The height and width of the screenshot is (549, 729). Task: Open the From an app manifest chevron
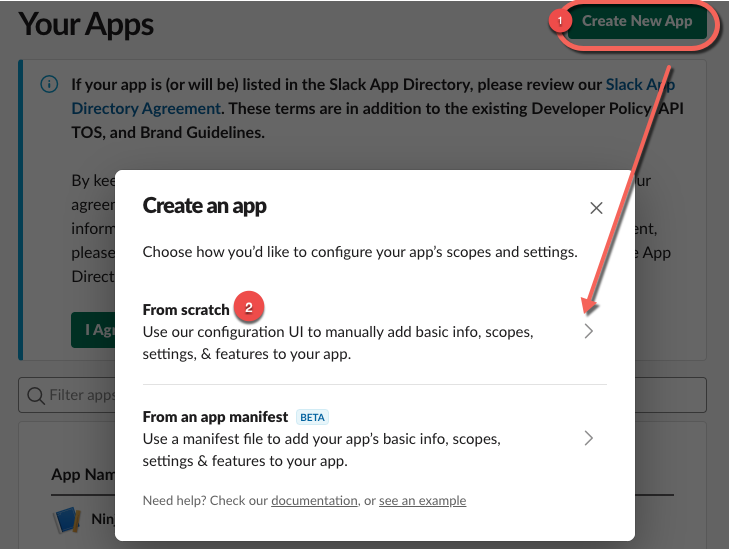tap(589, 438)
